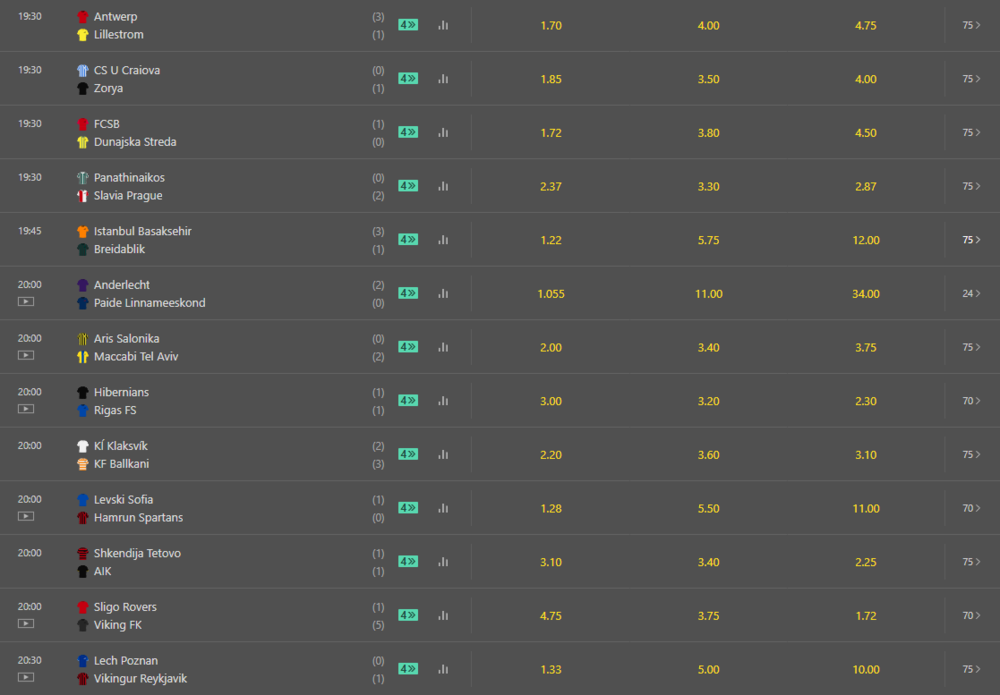Open statistics icon for Hibernians vs Rigas FS

pos(443,401)
